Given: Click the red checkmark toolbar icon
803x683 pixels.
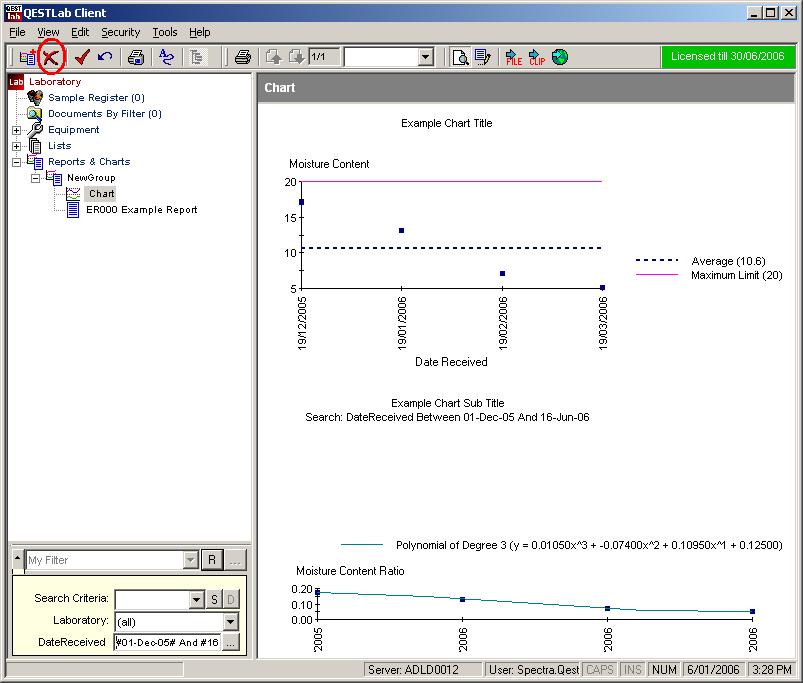Looking at the screenshot, I should [x=82, y=57].
